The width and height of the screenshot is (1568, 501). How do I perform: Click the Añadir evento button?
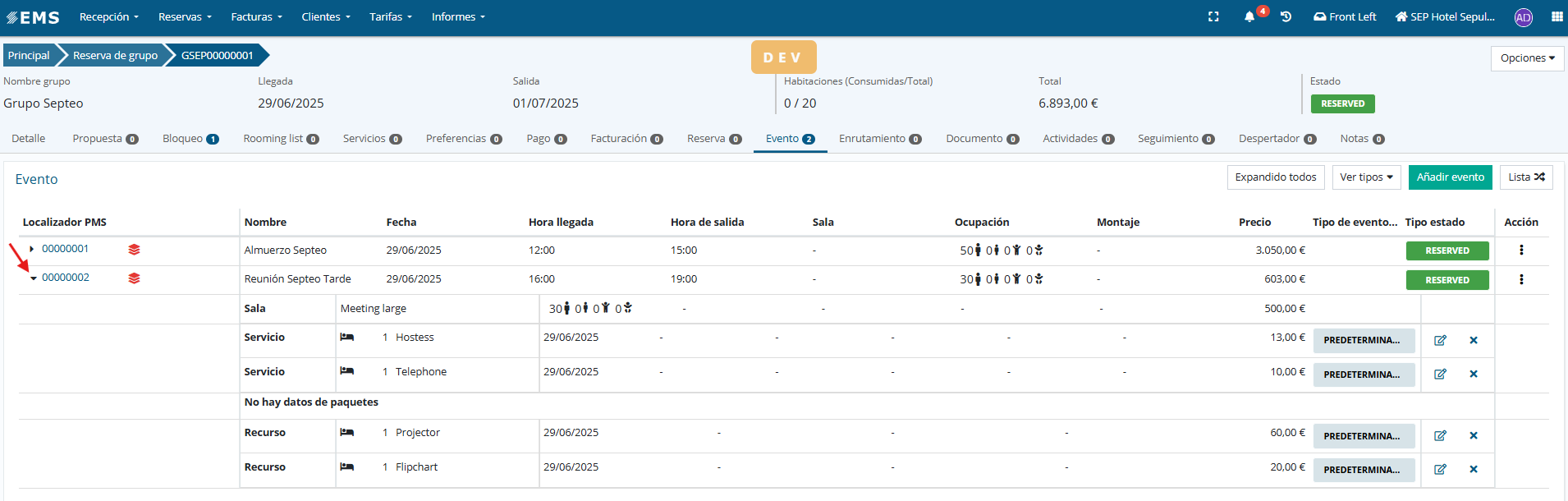click(x=1450, y=177)
